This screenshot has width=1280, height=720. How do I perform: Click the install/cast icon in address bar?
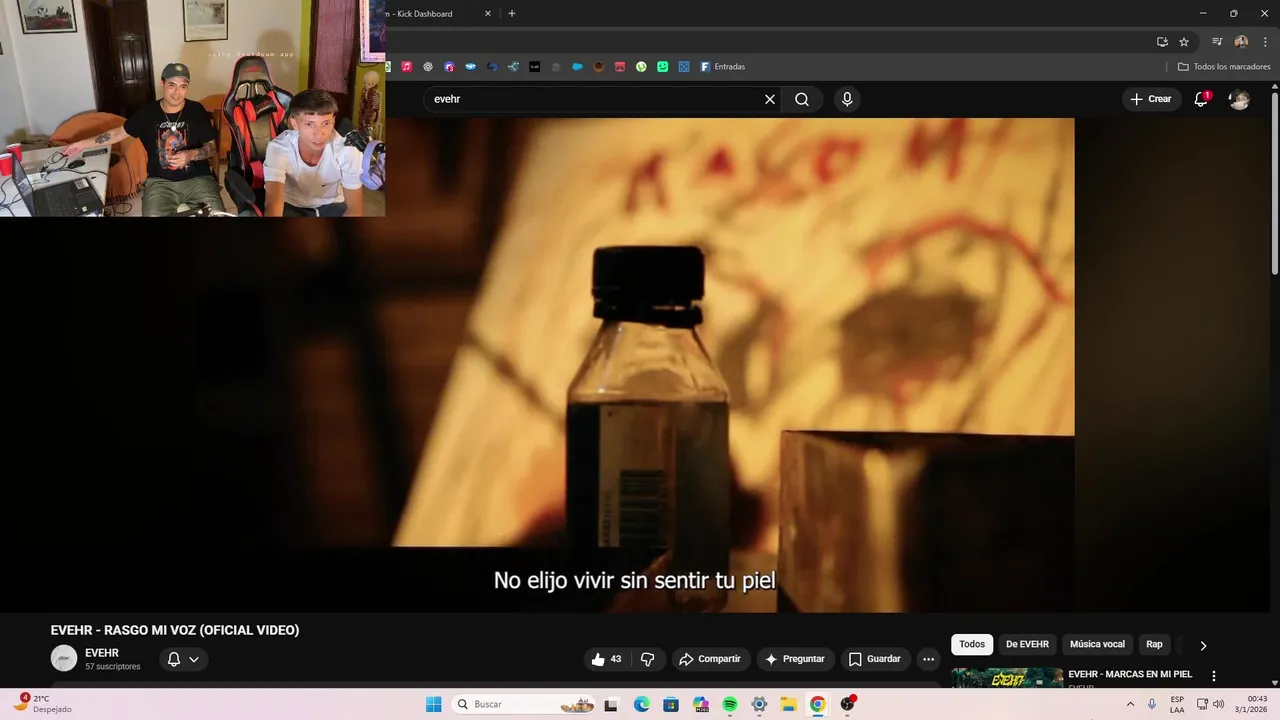[x=1162, y=42]
